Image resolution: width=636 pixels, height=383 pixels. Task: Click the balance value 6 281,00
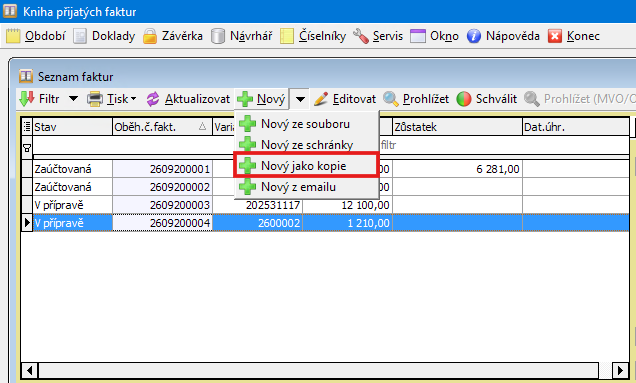pos(498,169)
